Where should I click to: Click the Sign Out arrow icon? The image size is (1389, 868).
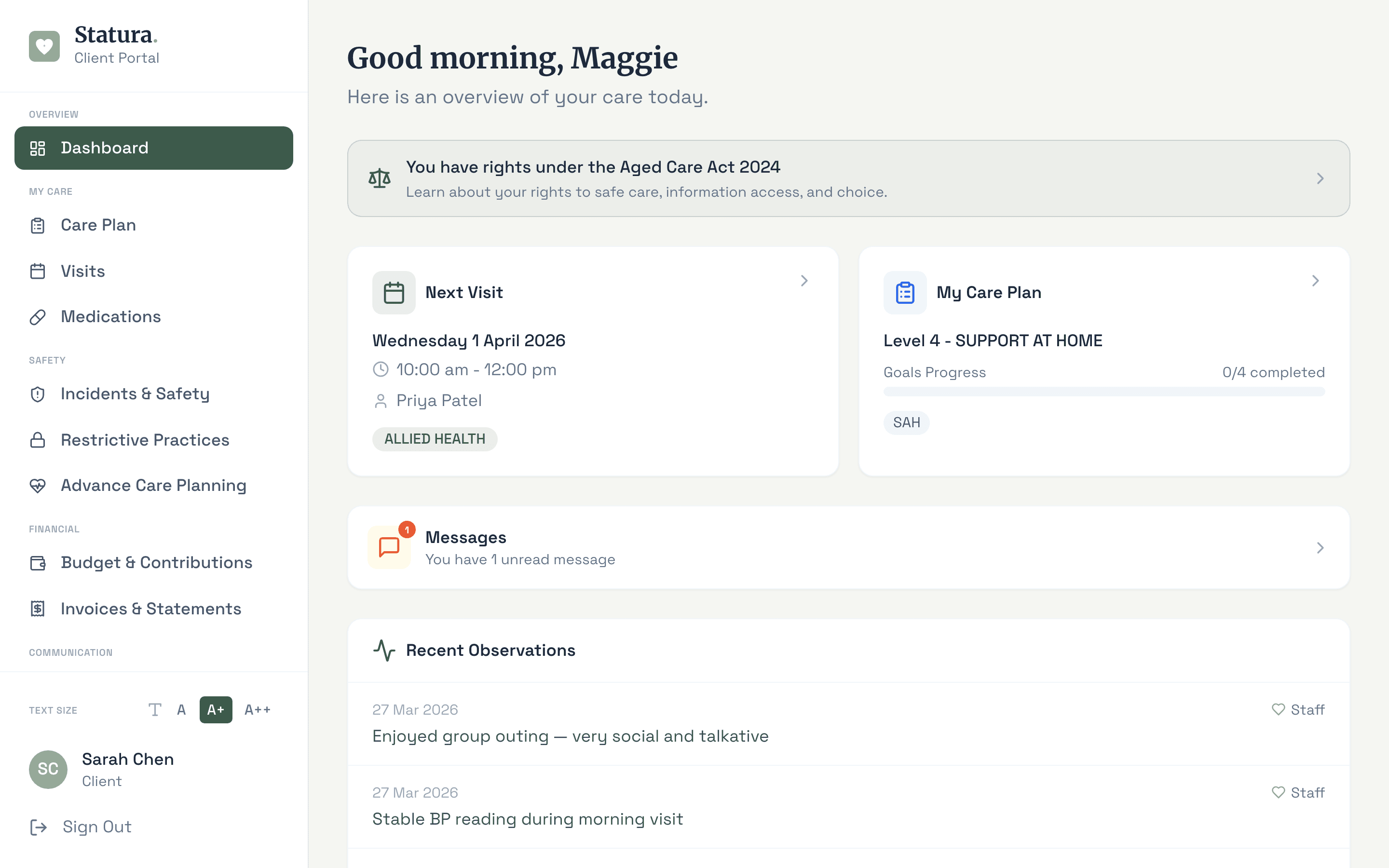[x=39, y=827]
